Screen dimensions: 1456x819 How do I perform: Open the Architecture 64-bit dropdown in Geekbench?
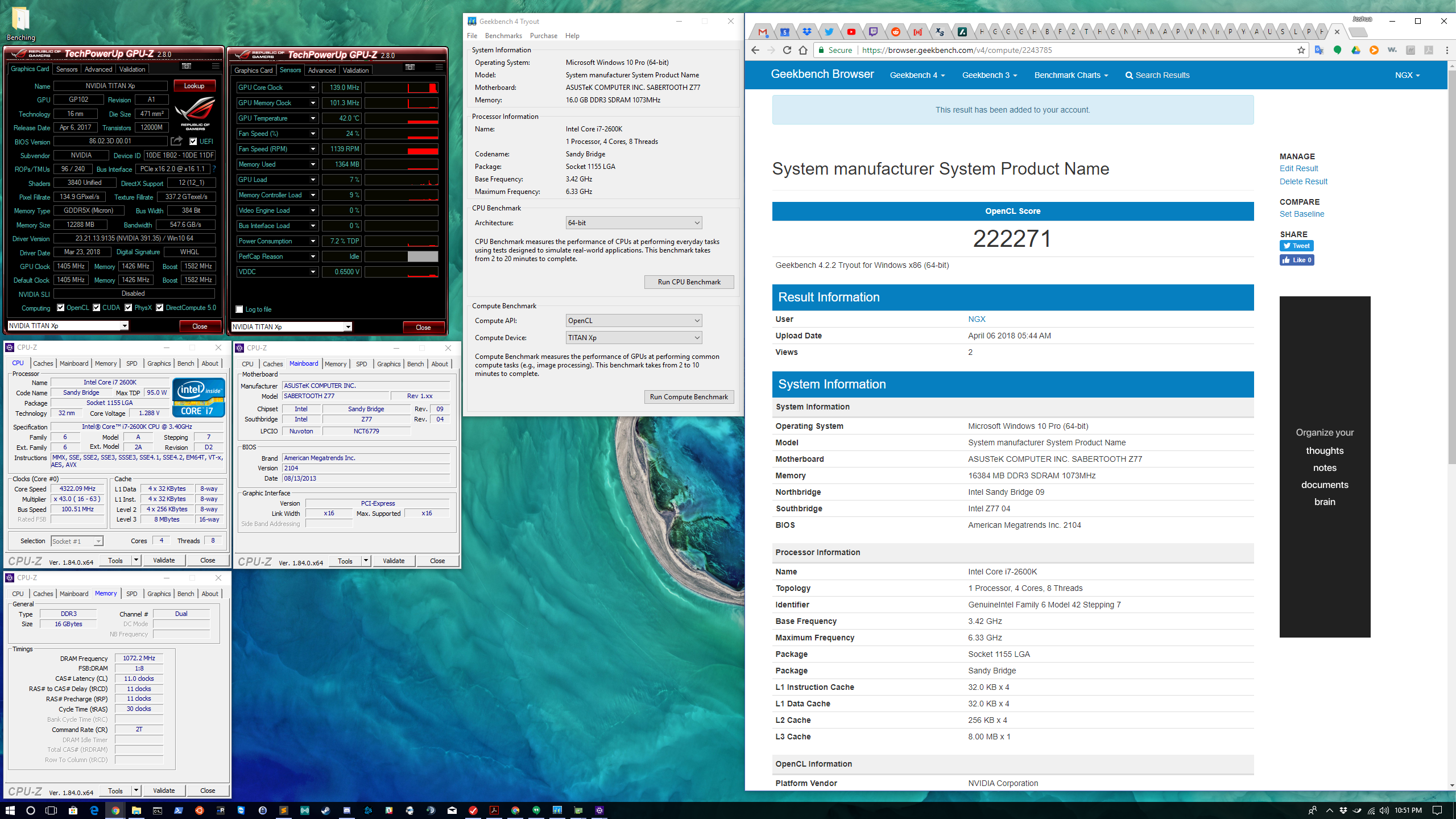tap(634, 223)
